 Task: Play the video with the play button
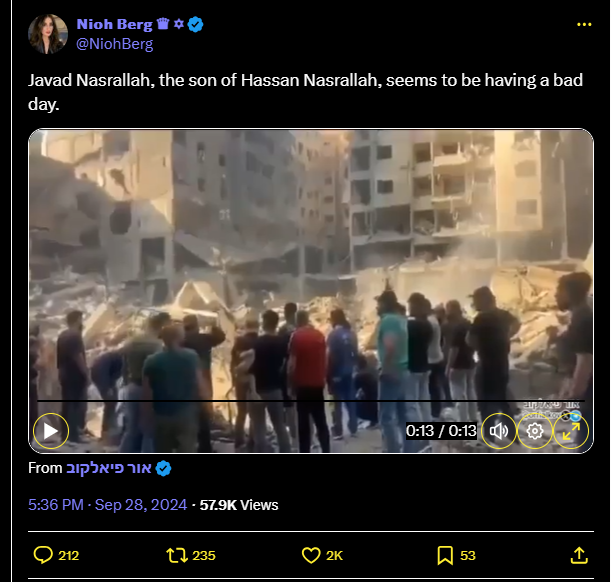pos(51,431)
